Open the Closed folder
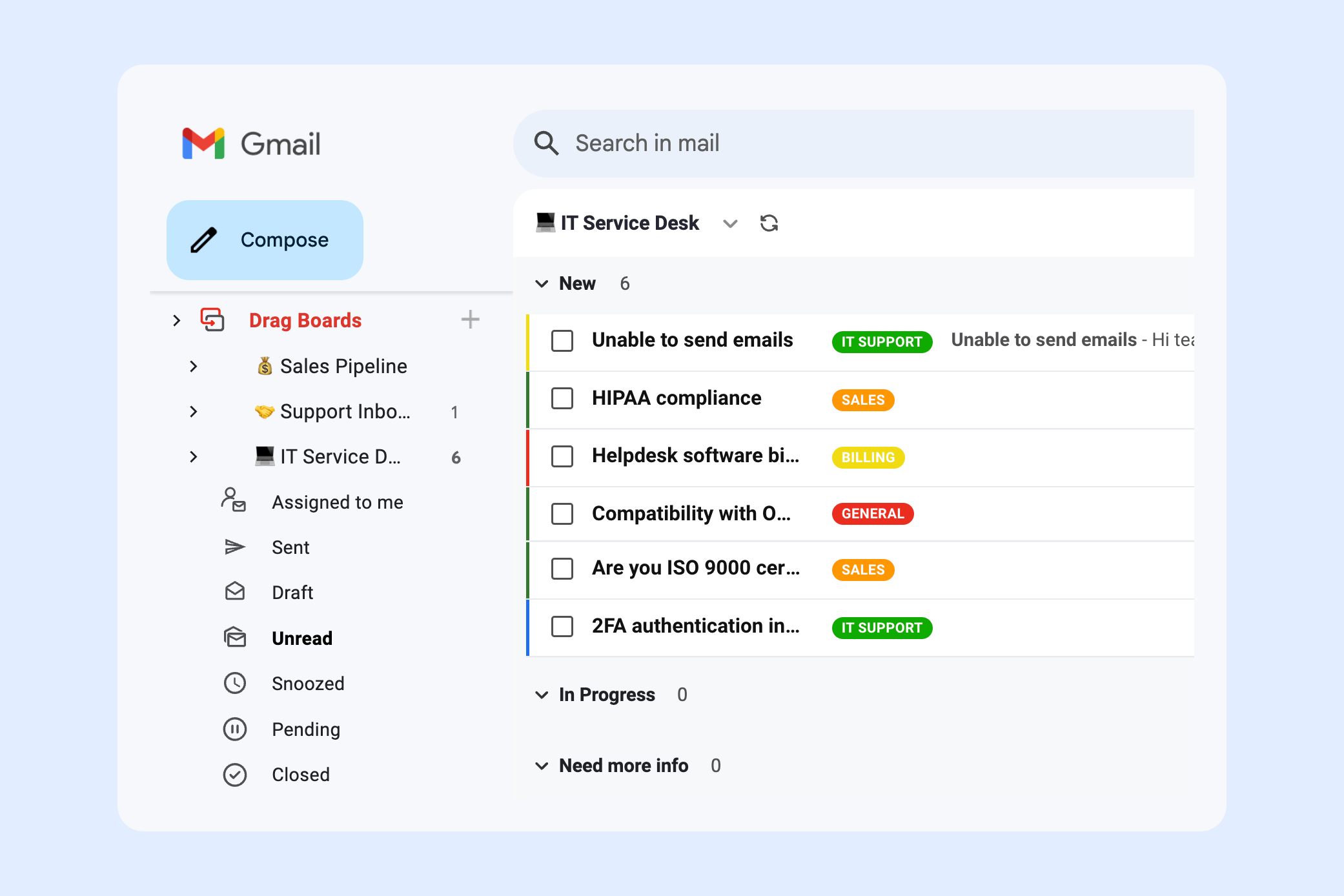This screenshot has width=1344, height=896. [x=301, y=775]
